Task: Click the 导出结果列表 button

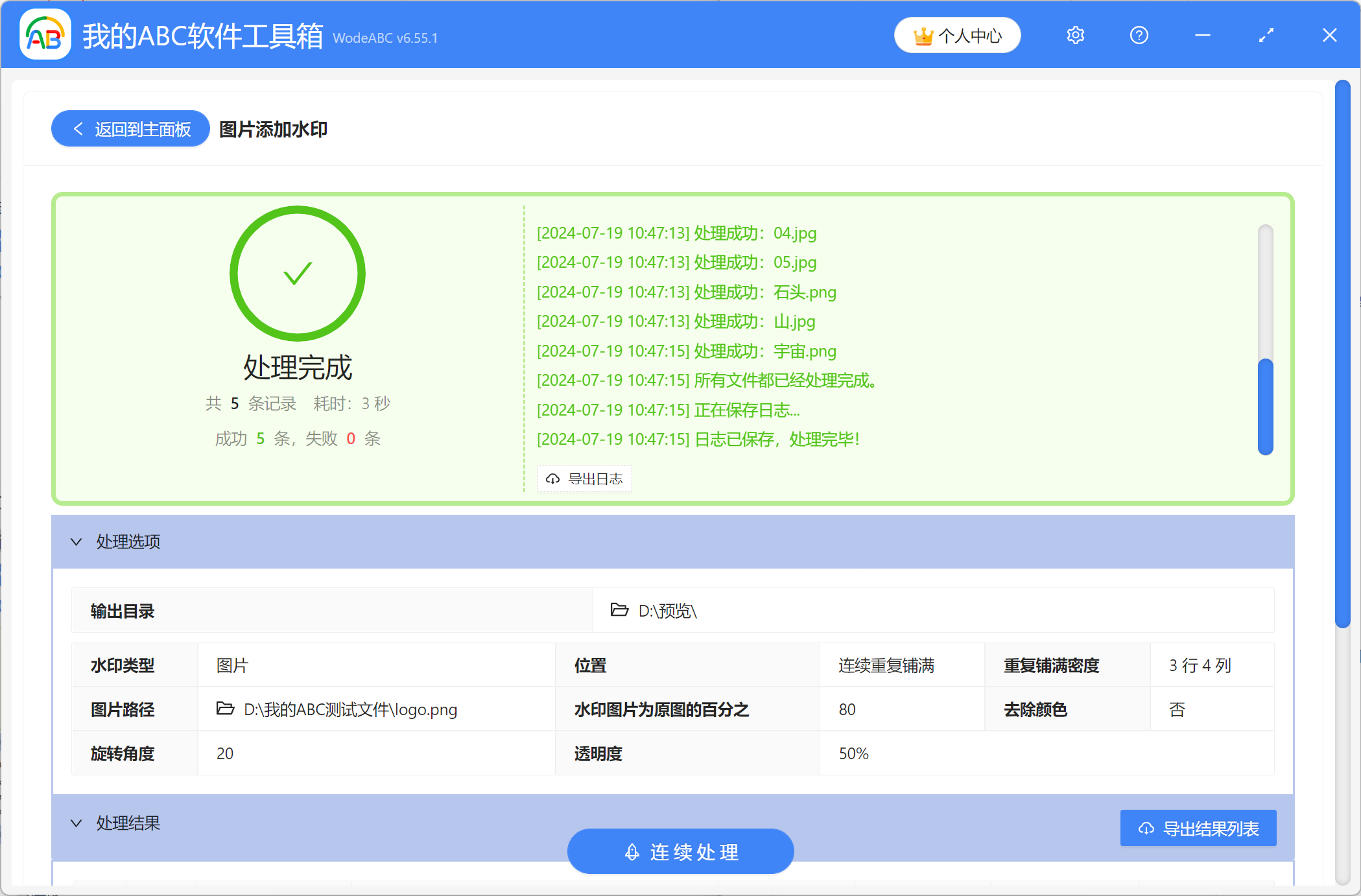Action: 1198,828
